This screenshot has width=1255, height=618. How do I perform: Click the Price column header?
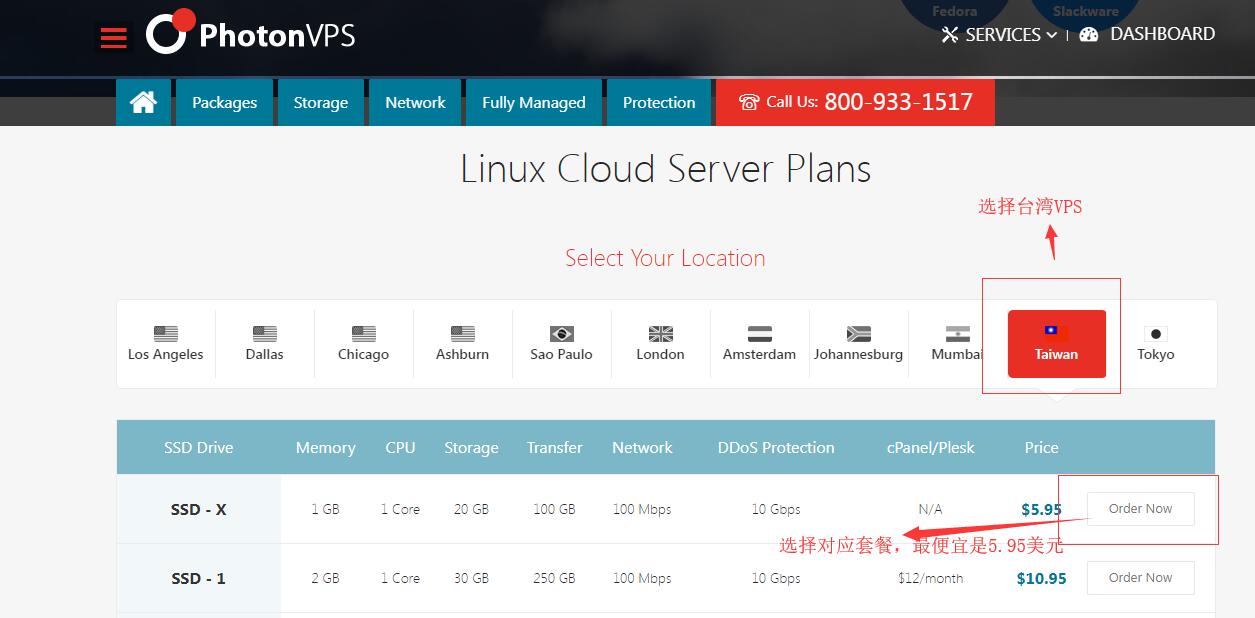pyautogui.click(x=1041, y=447)
